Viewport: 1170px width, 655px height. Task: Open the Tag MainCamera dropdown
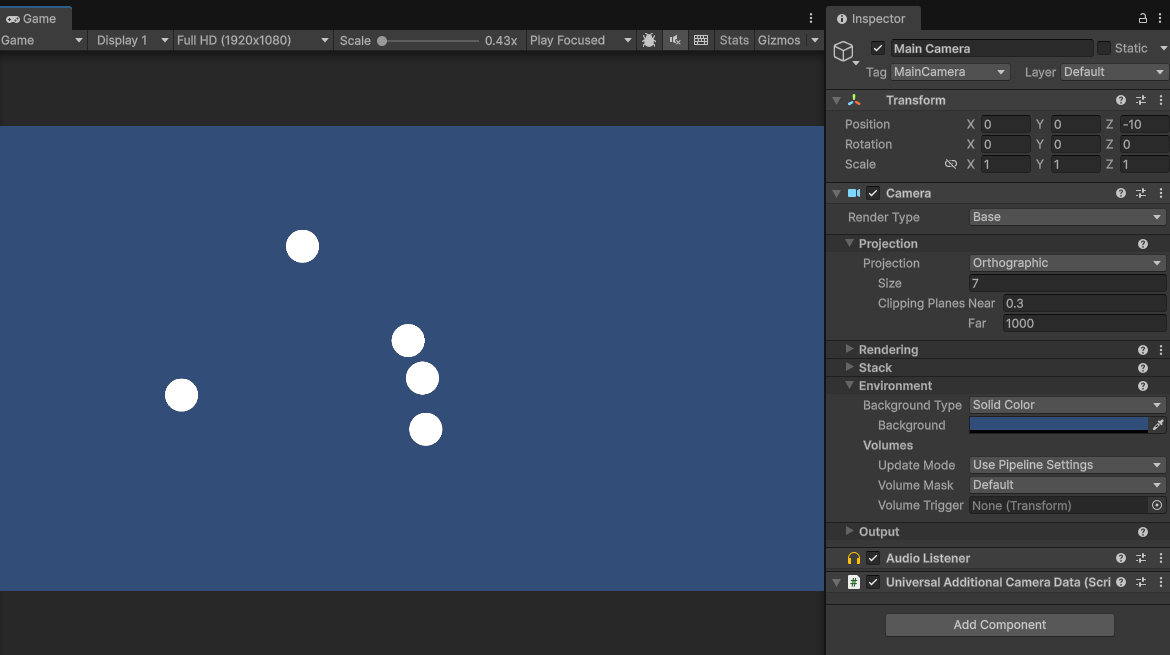tap(950, 72)
